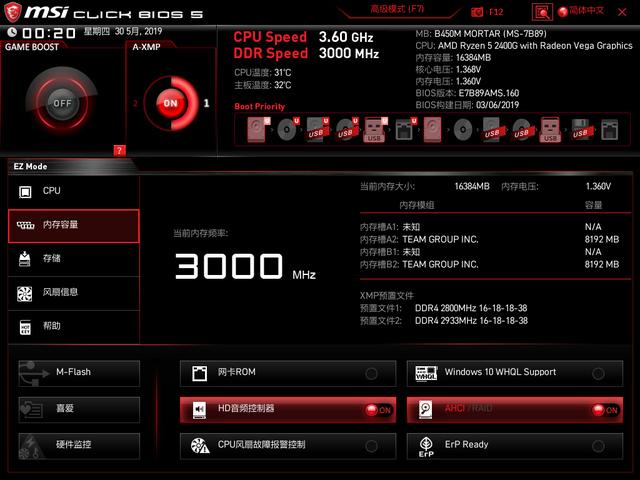Enable the ErP Ready indicator
The width and height of the screenshot is (640, 480).
point(598,446)
